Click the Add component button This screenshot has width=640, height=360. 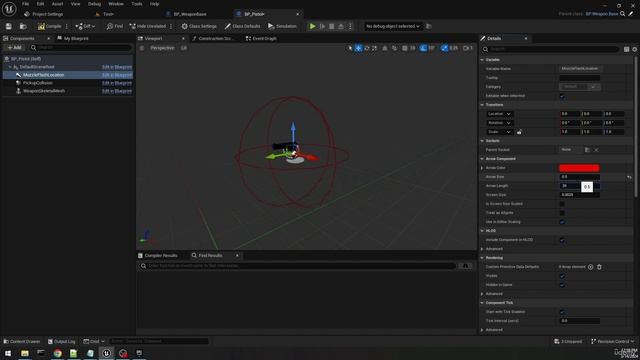coord(14,48)
